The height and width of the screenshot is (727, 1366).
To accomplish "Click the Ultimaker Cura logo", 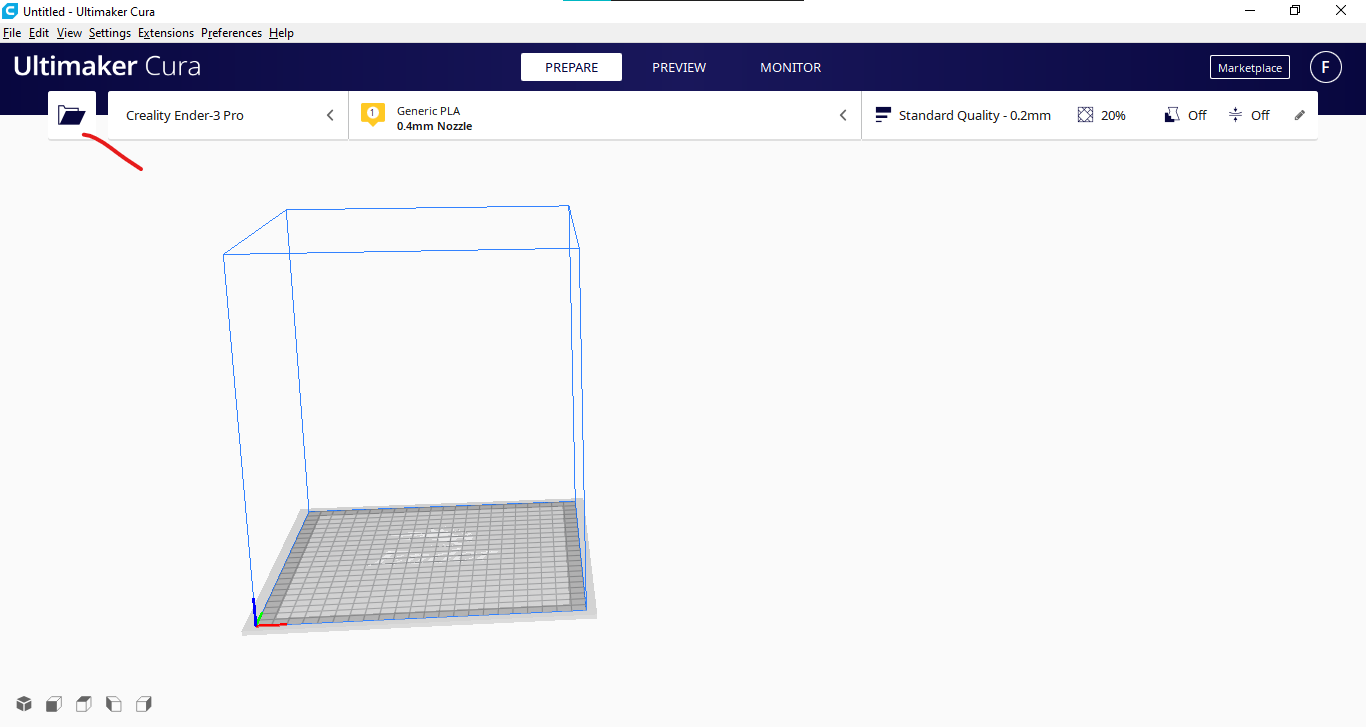I will pyautogui.click(x=107, y=67).
